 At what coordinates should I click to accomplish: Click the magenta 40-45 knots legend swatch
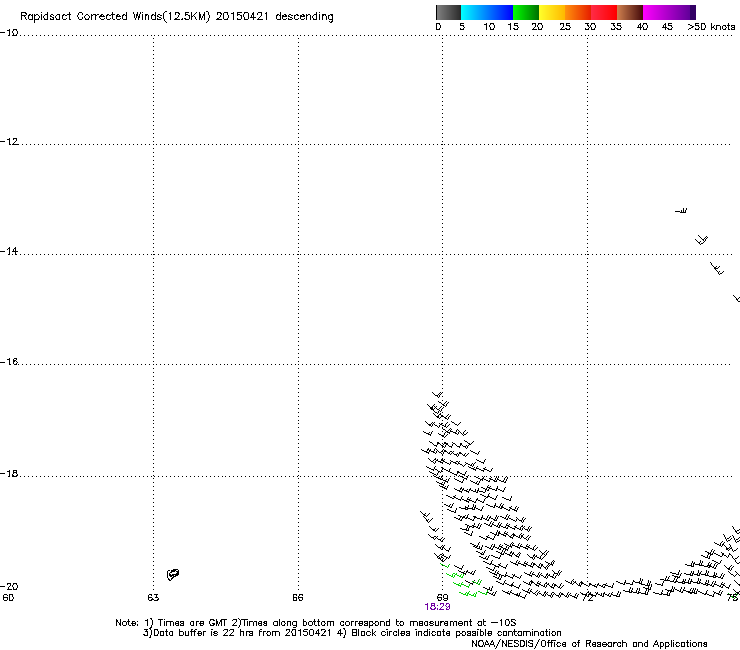click(656, 12)
